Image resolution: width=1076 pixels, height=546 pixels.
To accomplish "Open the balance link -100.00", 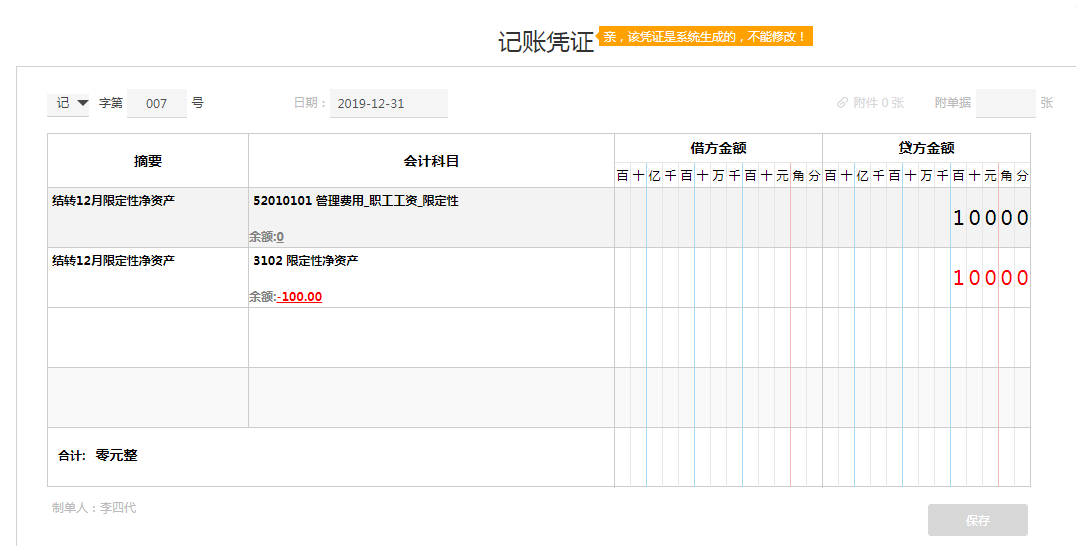I will [299, 296].
